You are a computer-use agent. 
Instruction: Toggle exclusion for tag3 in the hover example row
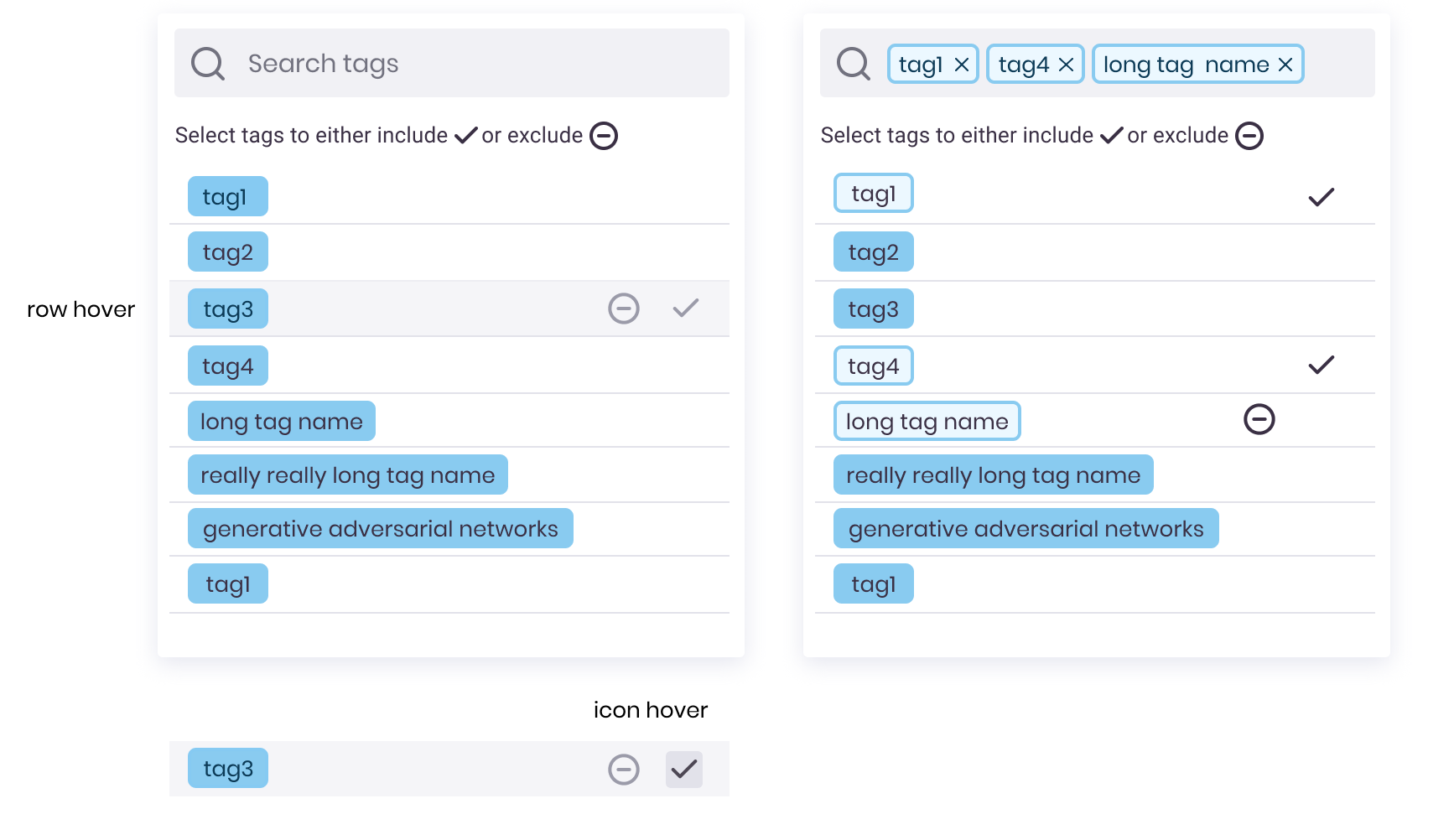[x=623, y=768]
